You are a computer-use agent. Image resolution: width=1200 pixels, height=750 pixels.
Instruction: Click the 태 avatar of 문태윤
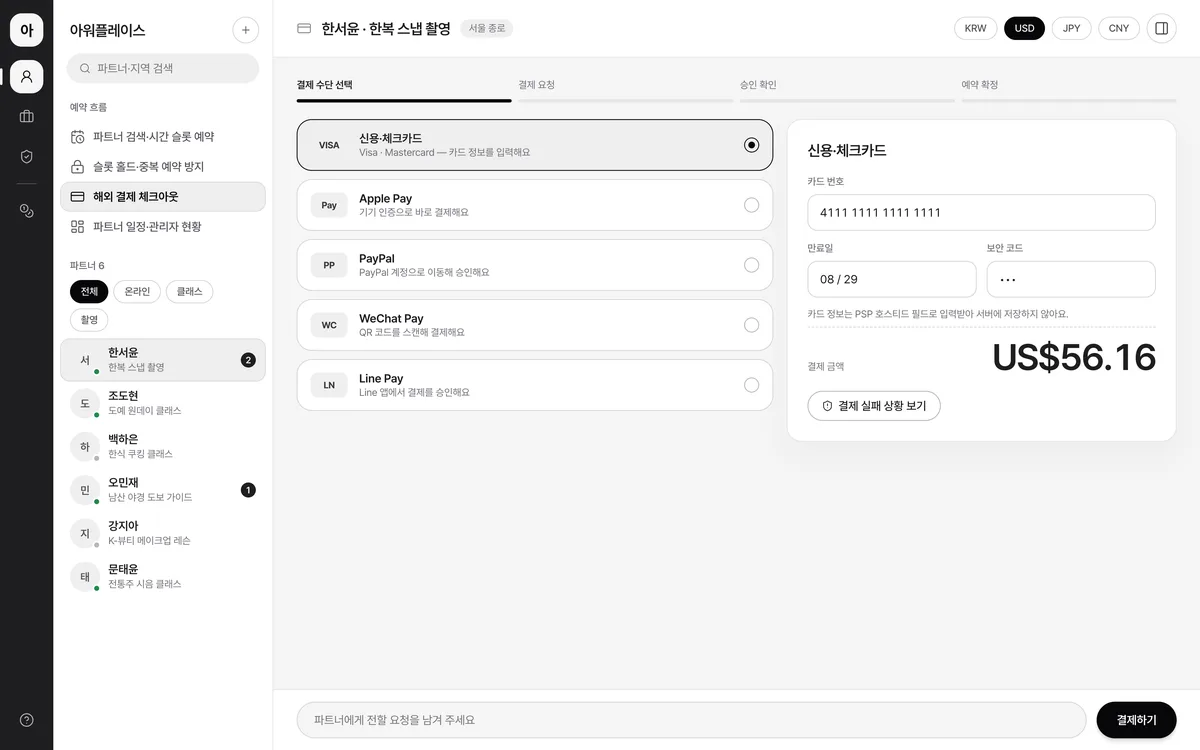tap(85, 577)
